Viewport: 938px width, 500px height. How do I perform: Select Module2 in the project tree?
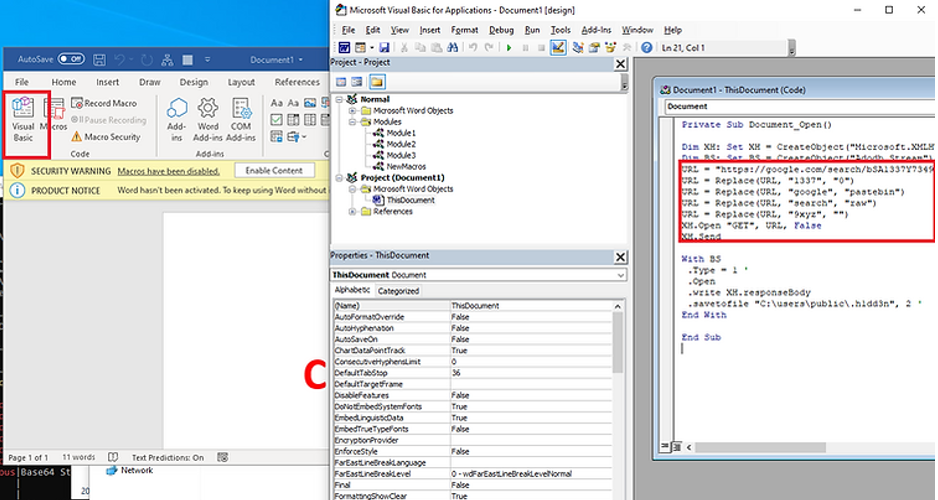[401, 144]
